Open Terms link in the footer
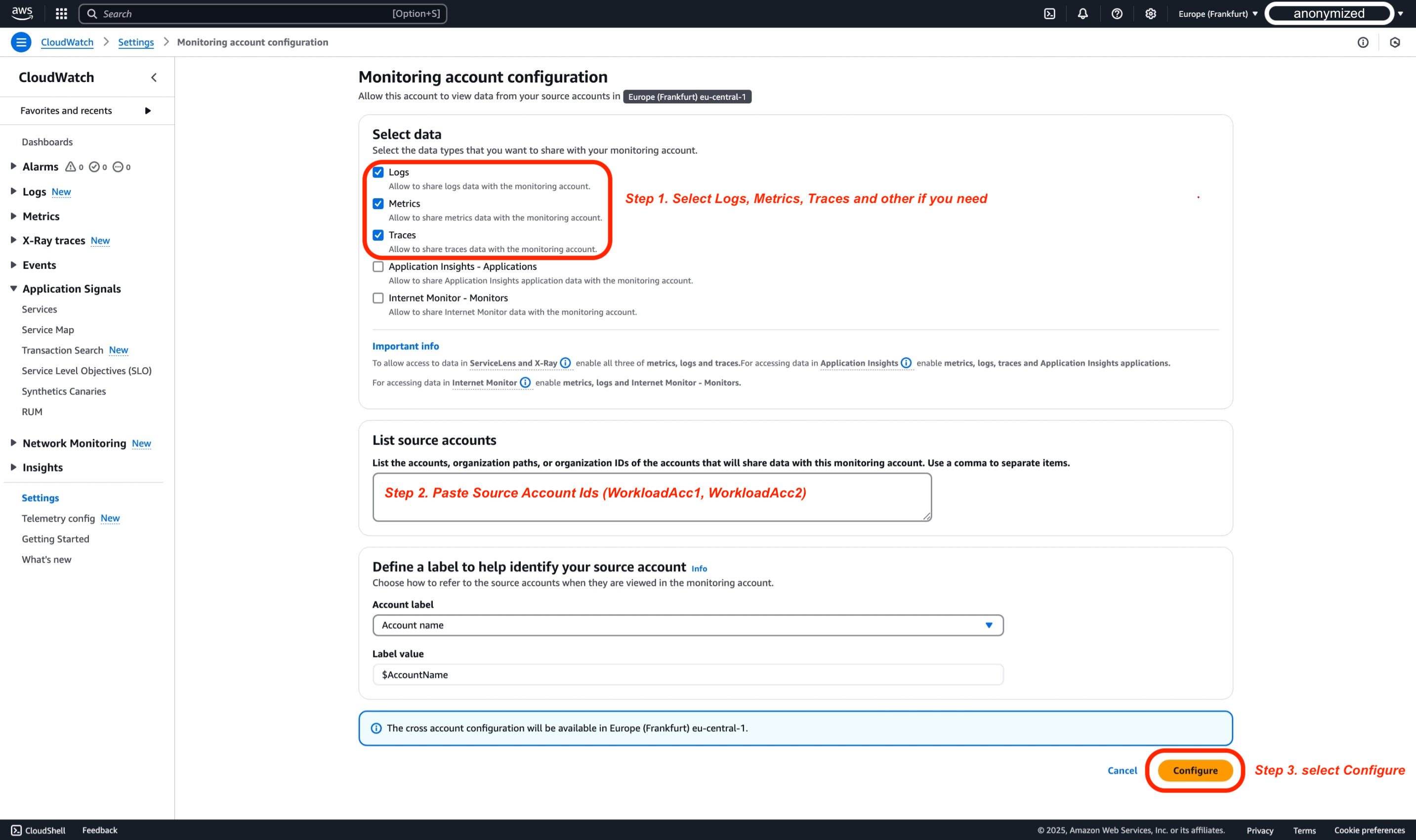The height and width of the screenshot is (840, 1416). [x=1304, y=831]
